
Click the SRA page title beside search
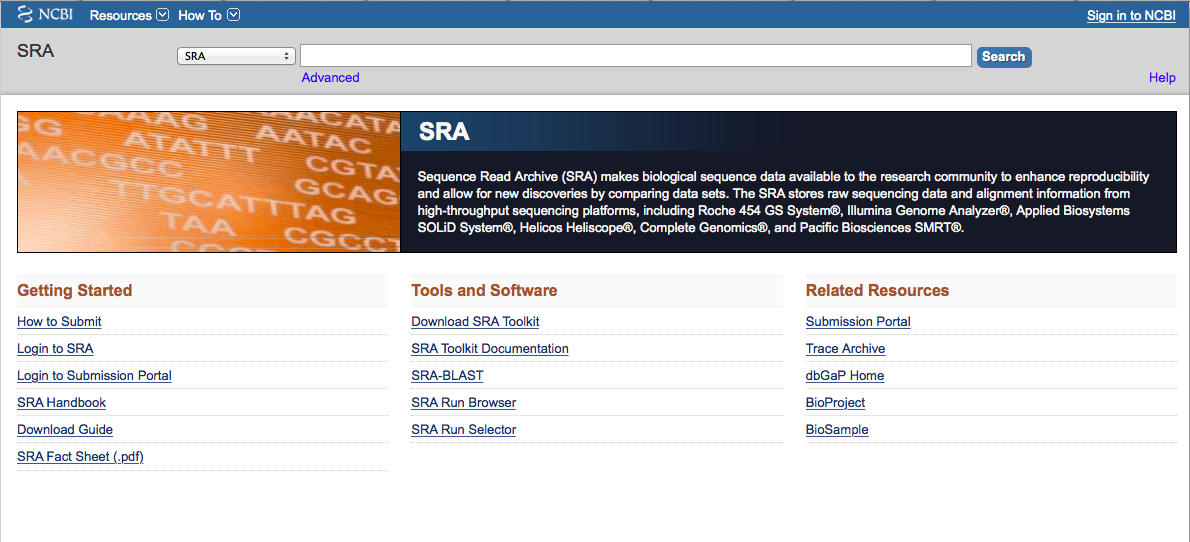[36, 52]
